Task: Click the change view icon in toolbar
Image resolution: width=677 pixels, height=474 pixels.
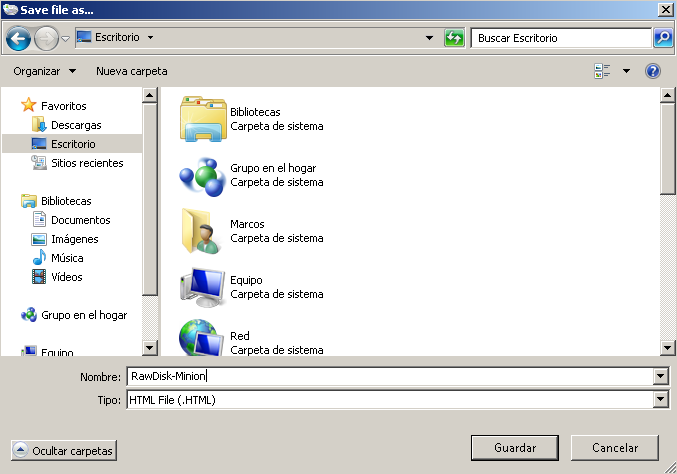Action: click(x=602, y=71)
